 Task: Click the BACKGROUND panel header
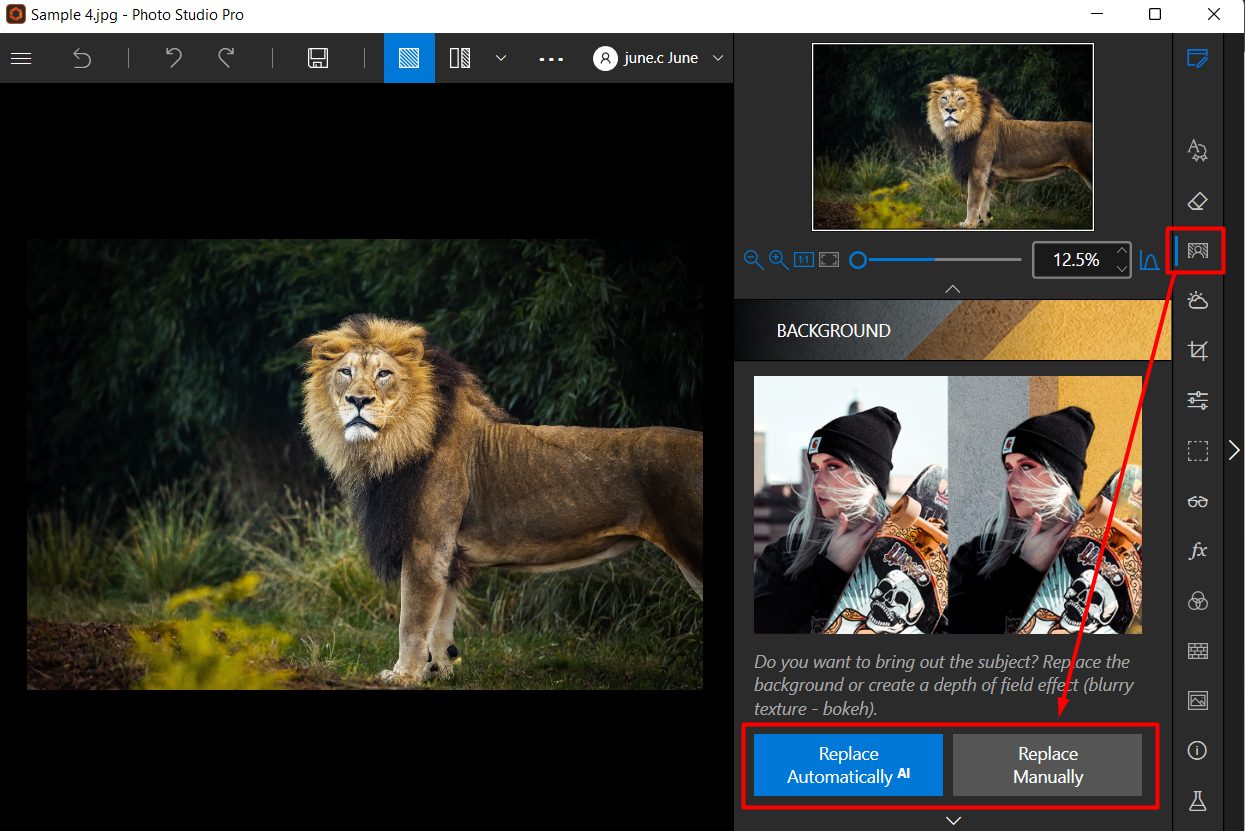(953, 330)
